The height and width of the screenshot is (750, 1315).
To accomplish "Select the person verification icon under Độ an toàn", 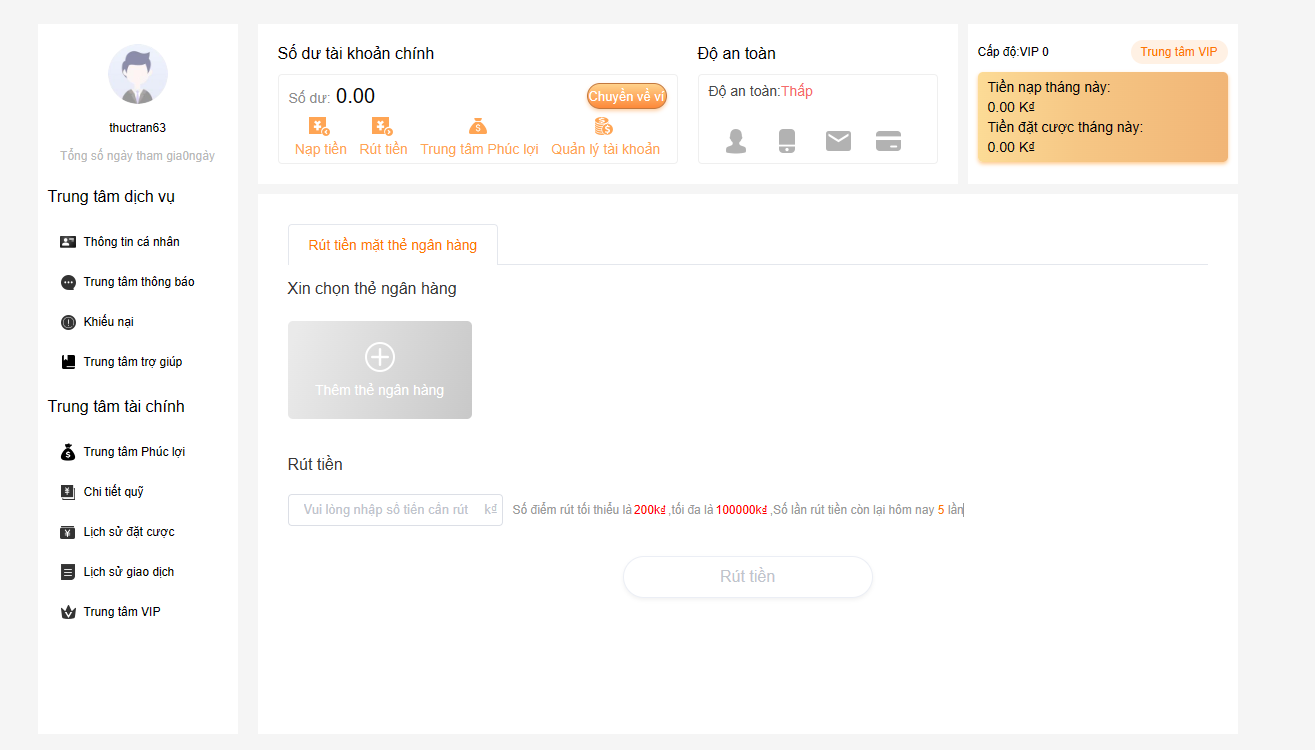I will coord(735,141).
